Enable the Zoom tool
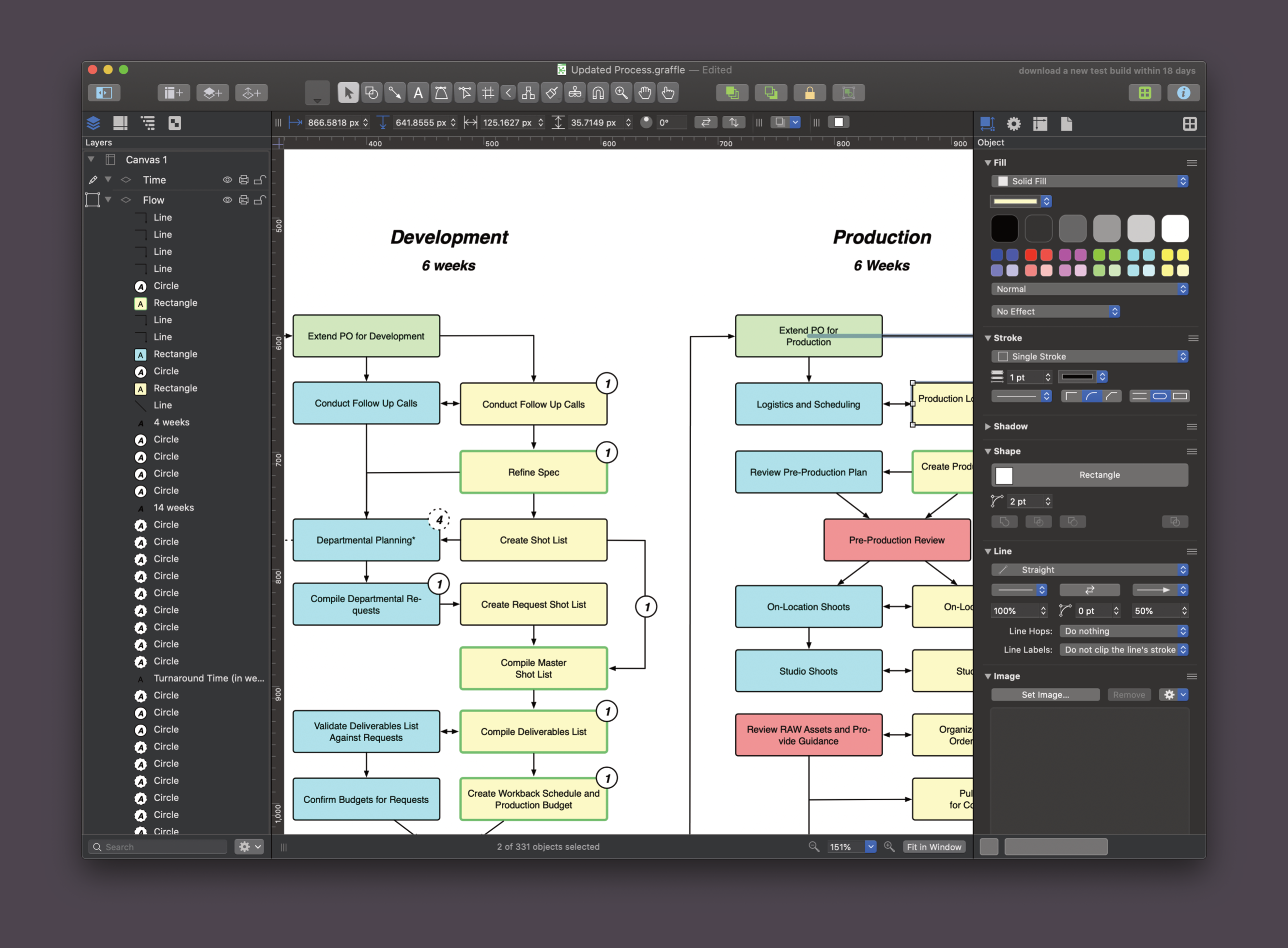Screen dimensions: 1288x948 pyautogui.click(x=621, y=93)
